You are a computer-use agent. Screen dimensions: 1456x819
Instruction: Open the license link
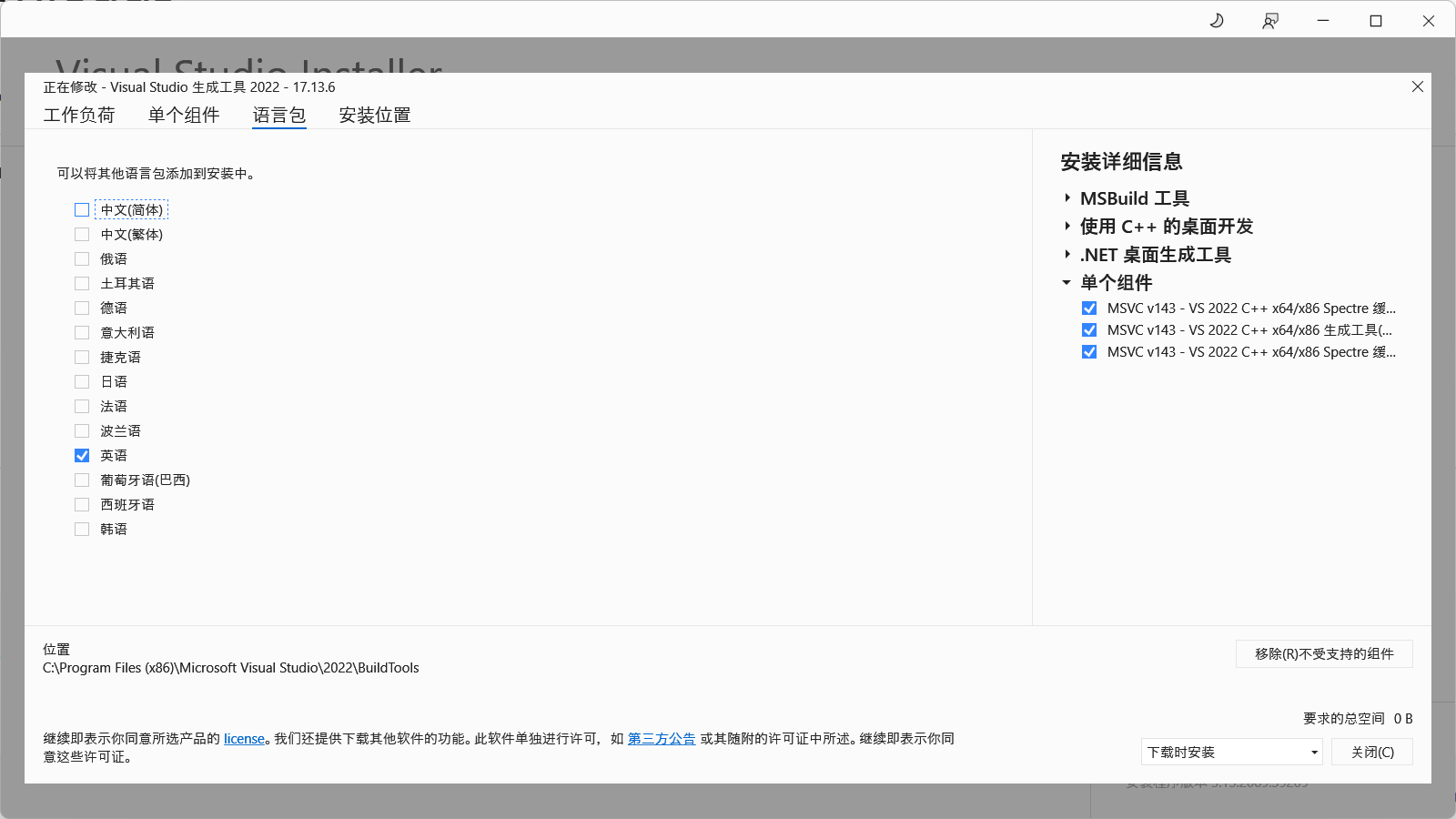click(244, 739)
